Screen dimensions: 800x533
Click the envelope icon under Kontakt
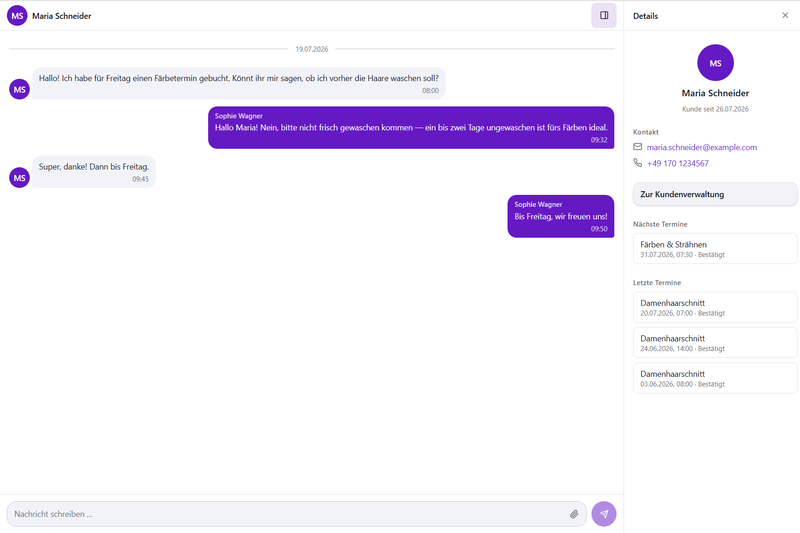(x=638, y=147)
